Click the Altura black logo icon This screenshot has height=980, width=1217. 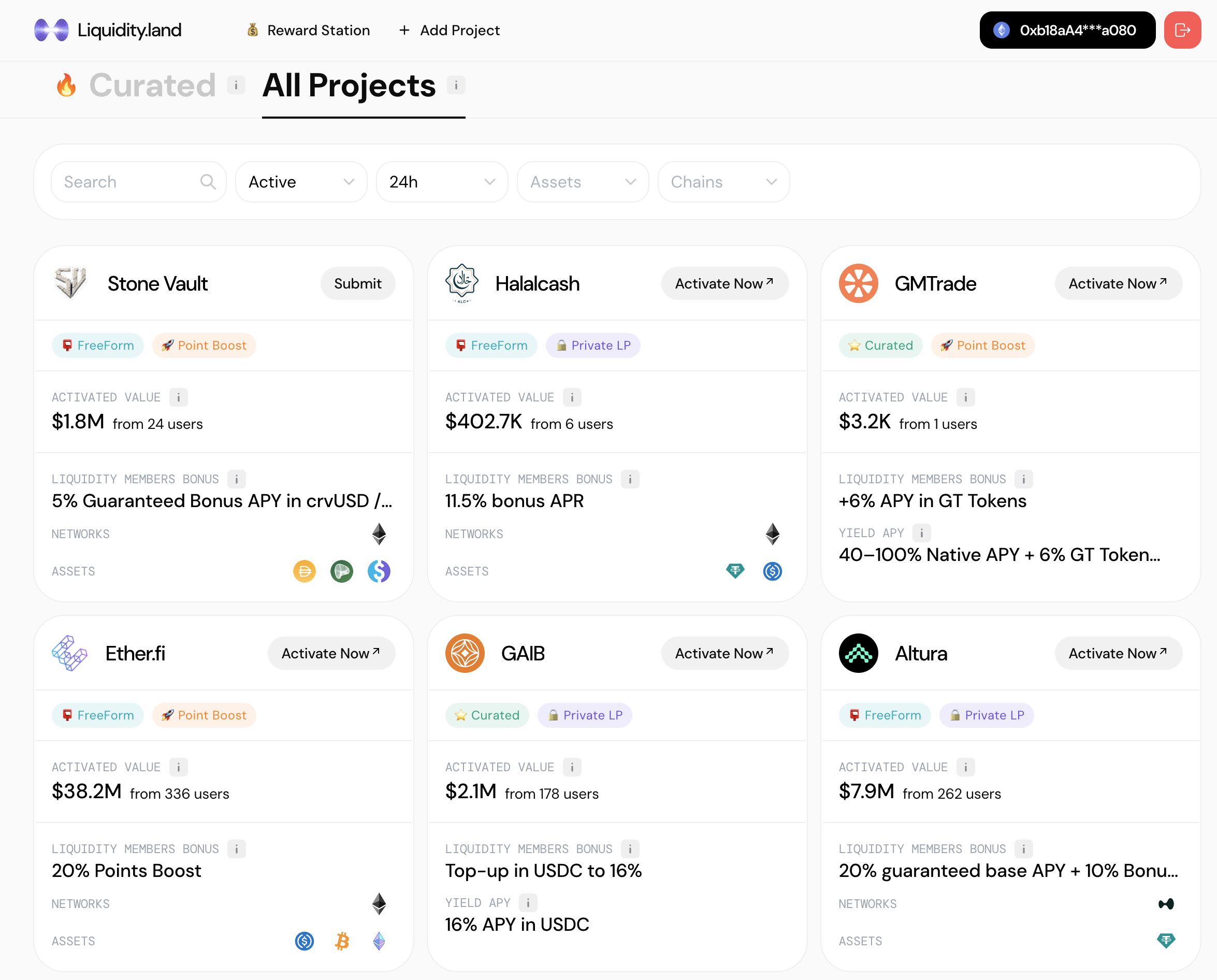click(x=858, y=653)
